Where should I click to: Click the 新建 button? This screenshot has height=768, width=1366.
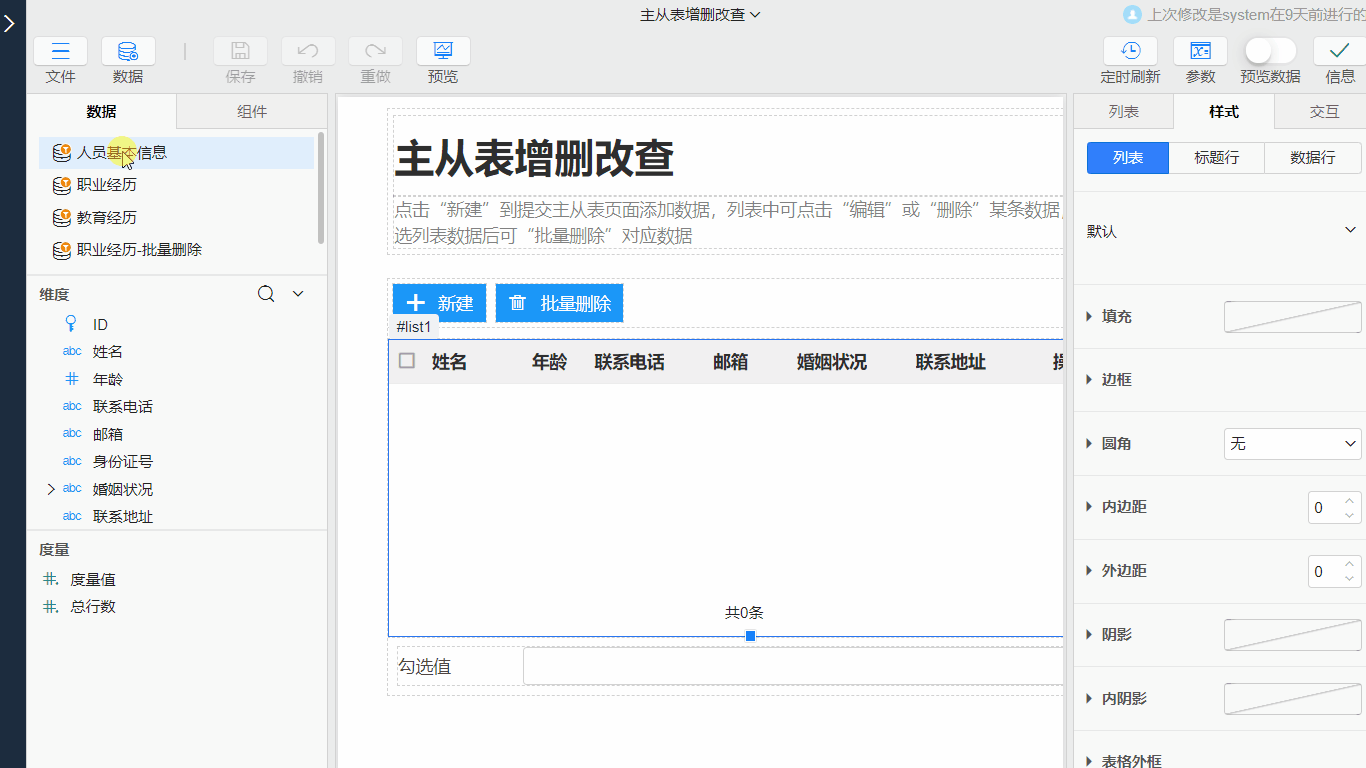click(x=439, y=303)
